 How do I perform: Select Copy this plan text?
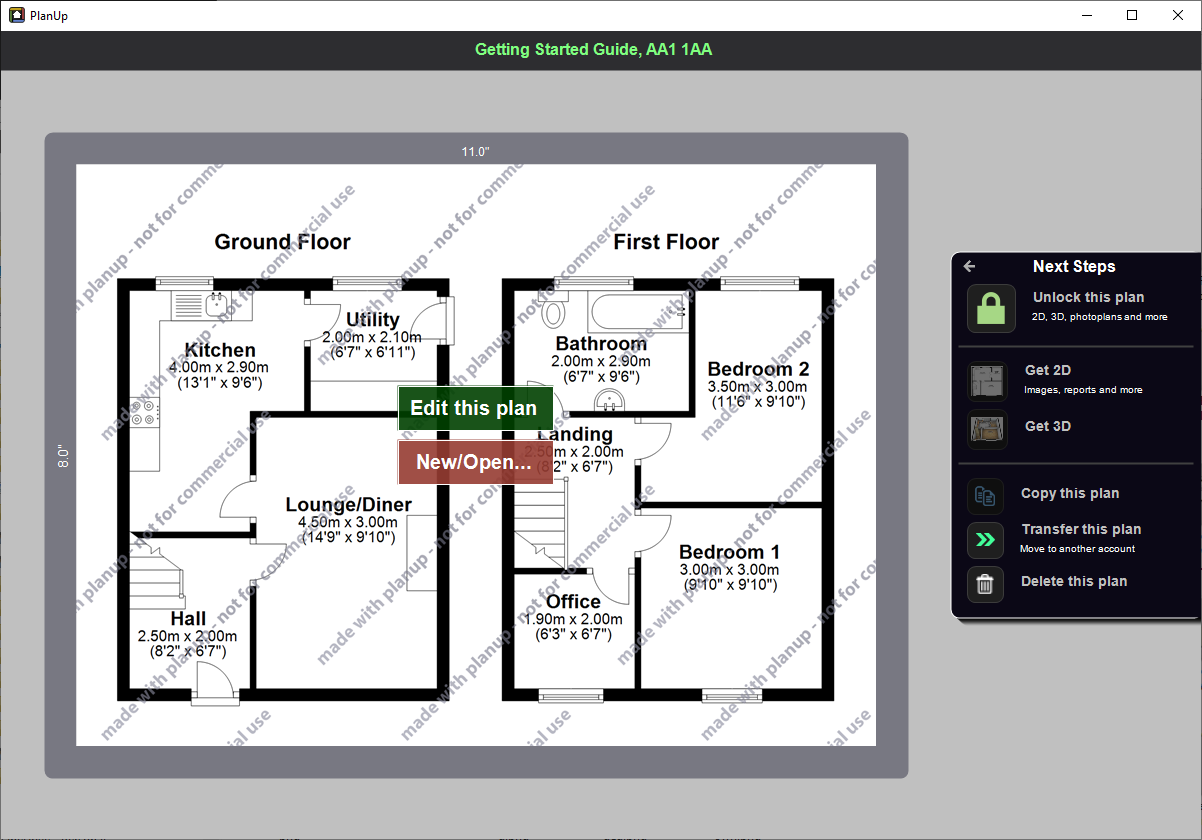point(1070,493)
